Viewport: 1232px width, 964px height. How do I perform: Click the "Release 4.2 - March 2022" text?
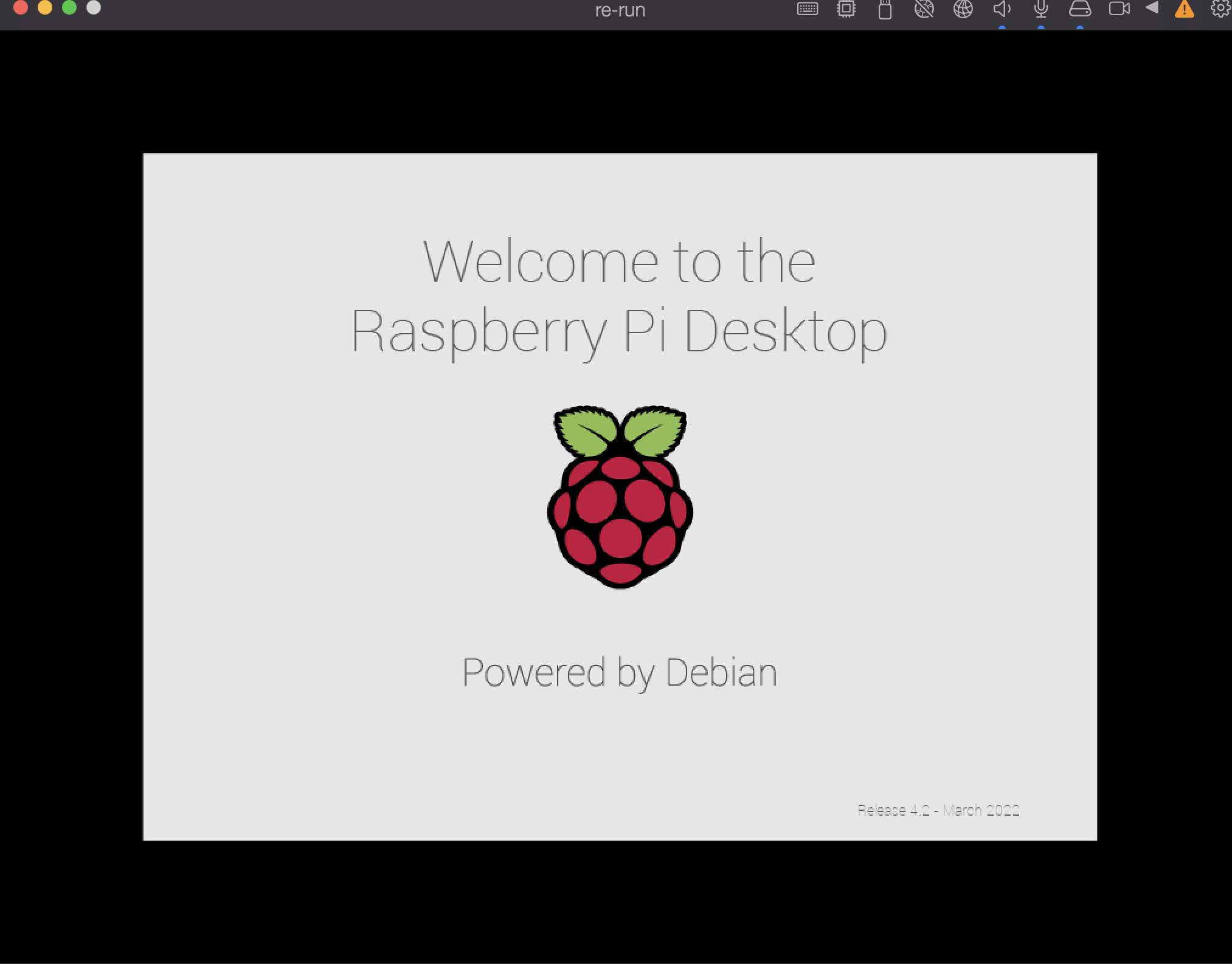pyautogui.click(x=938, y=810)
